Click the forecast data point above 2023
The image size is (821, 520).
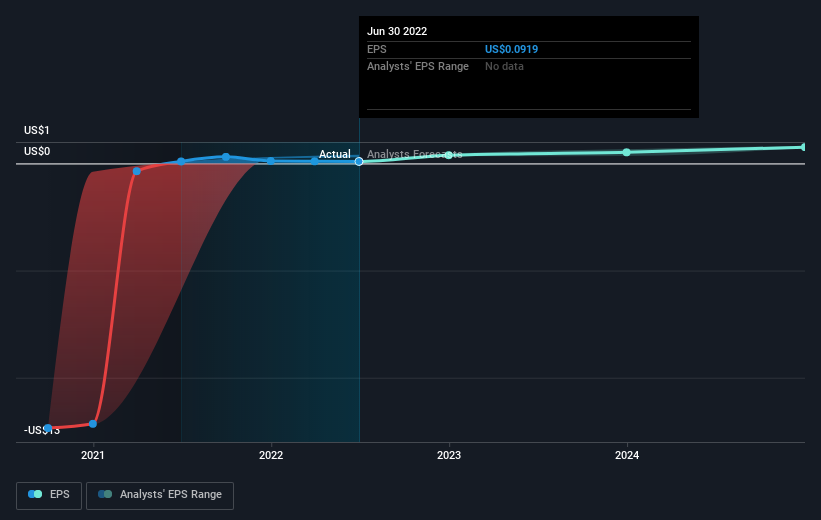click(x=449, y=155)
